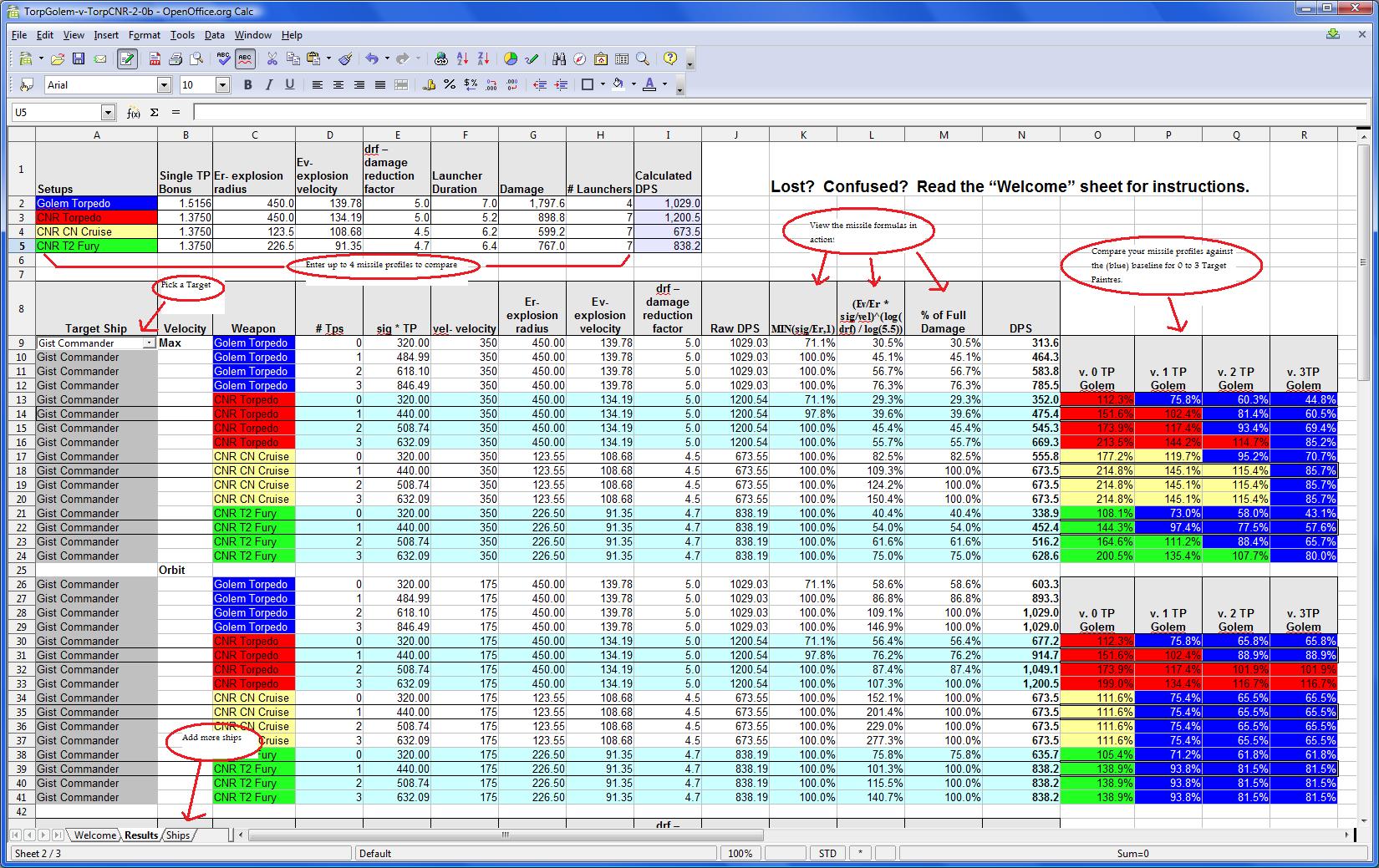The width and height of the screenshot is (1379, 868).
Task: Open the background color picker
Action: 618,84
